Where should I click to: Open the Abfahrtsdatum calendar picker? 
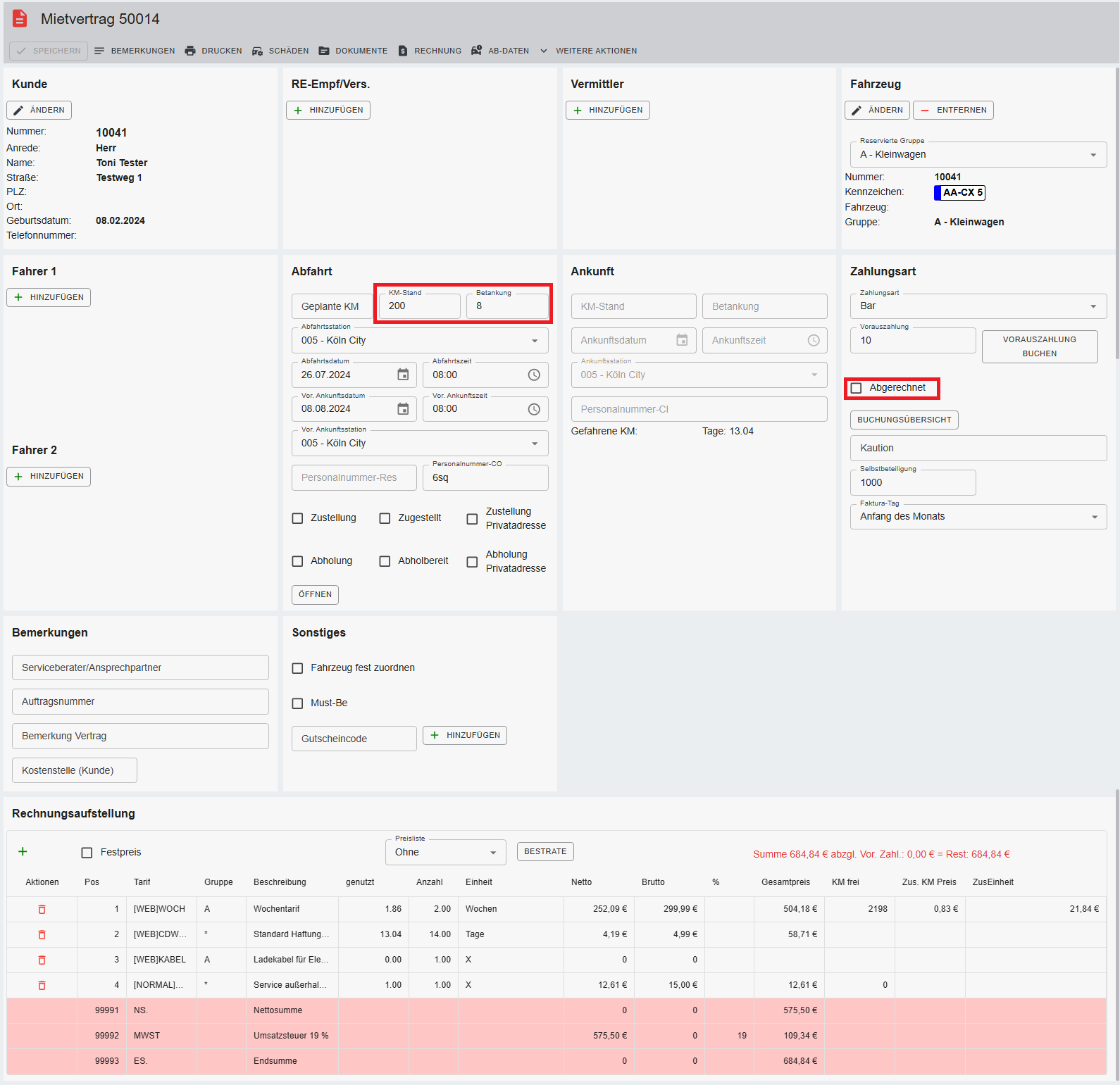click(x=403, y=375)
